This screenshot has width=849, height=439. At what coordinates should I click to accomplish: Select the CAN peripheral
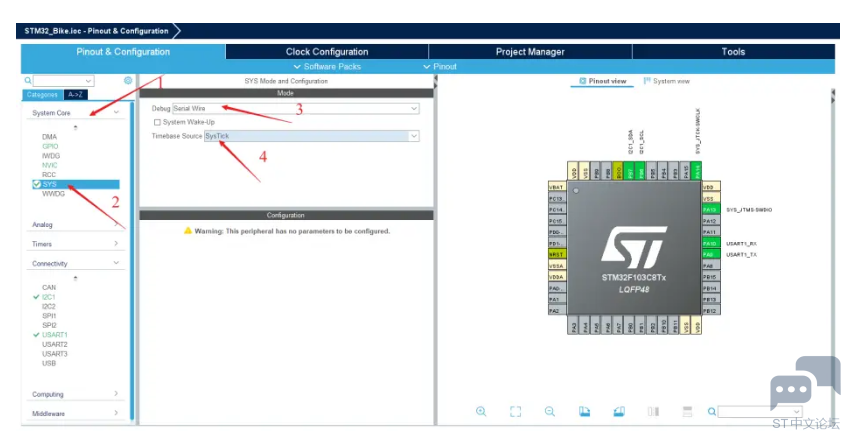(x=49, y=287)
